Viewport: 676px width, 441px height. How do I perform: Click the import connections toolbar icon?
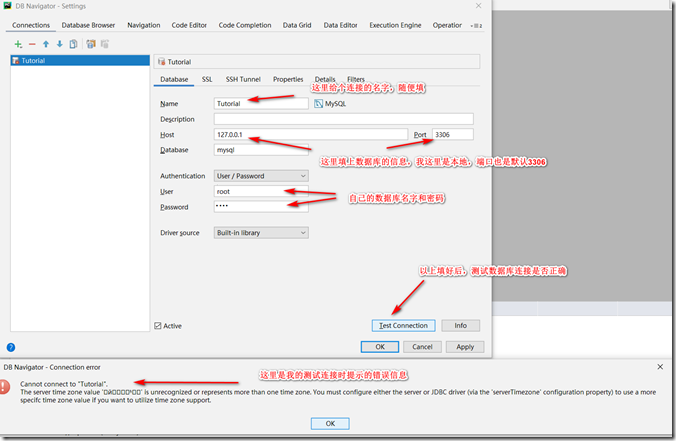tap(91, 44)
